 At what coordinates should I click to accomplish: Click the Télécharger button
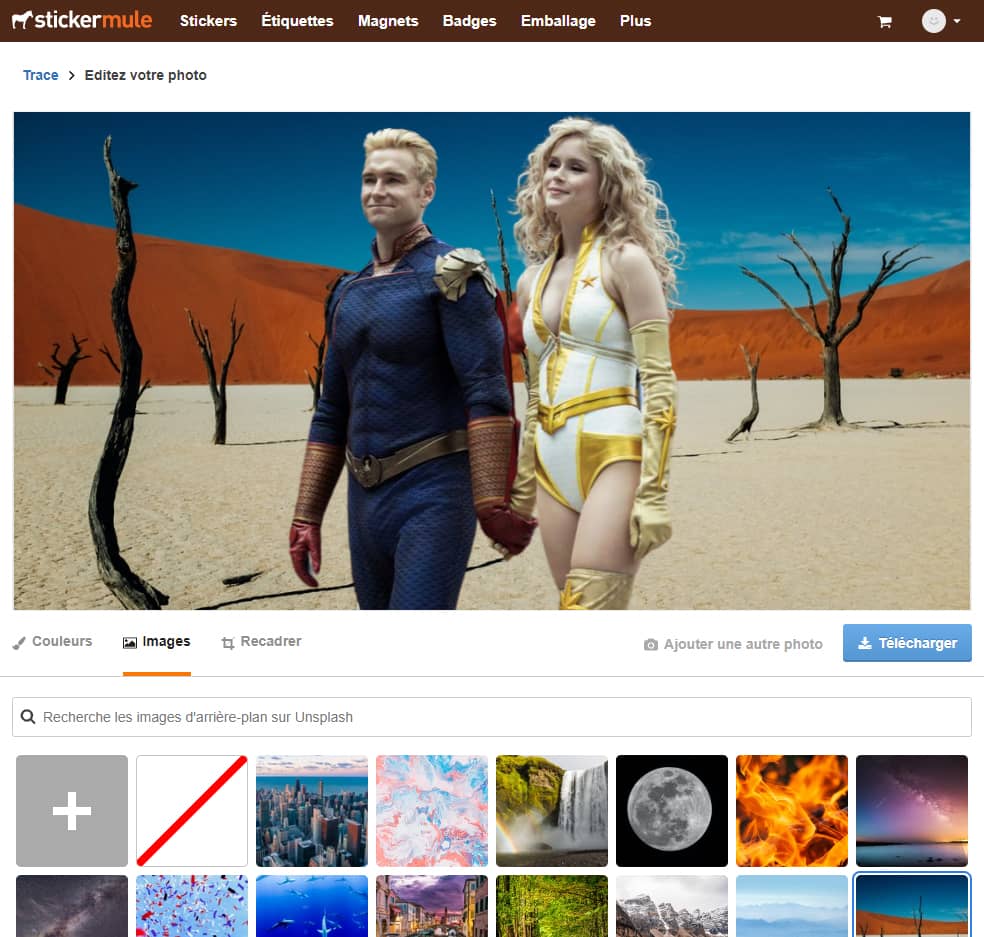pyautogui.click(x=907, y=643)
